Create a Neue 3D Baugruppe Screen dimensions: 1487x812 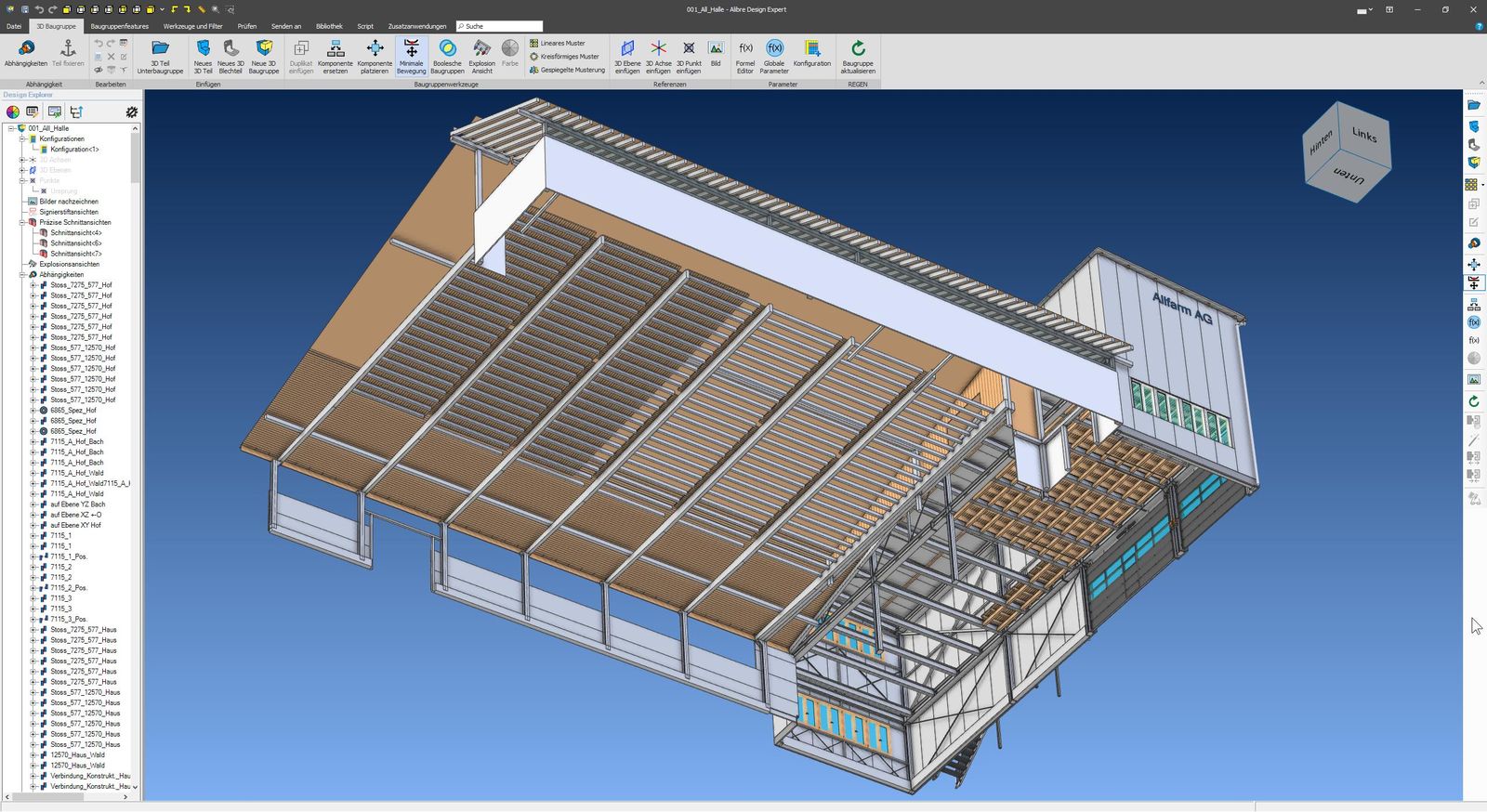264,56
